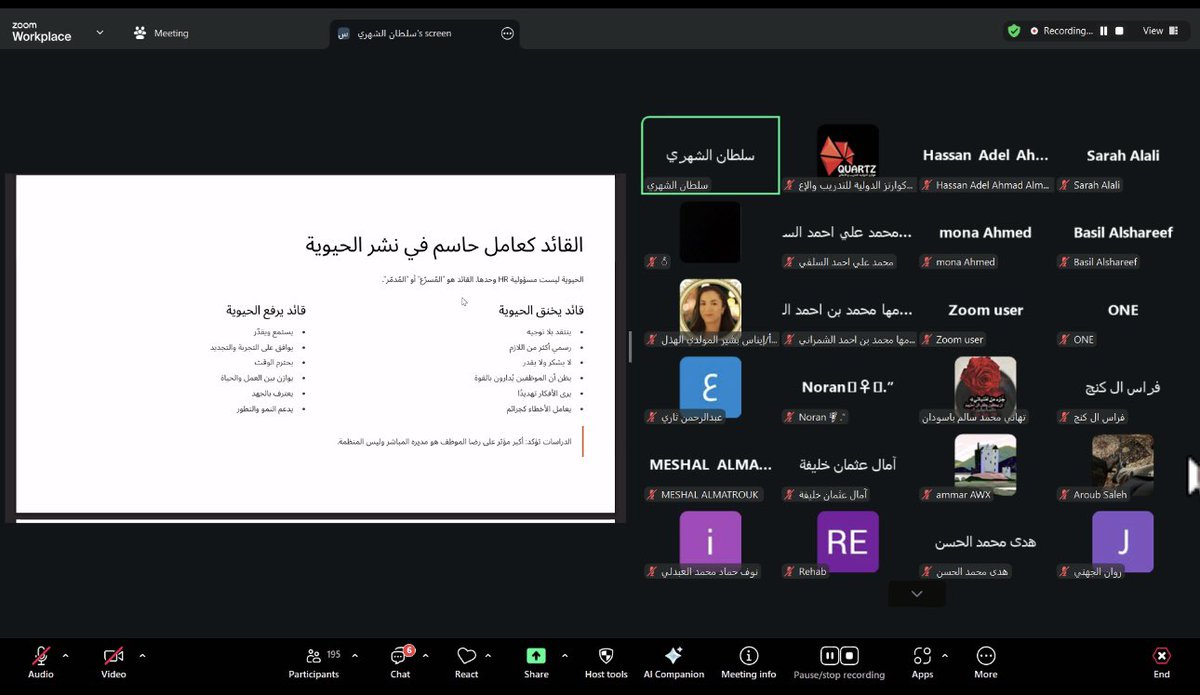The width and height of the screenshot is (1200, 695).
Task: Select هدى محمد الحسن participant tile
Action: [986, 542]
